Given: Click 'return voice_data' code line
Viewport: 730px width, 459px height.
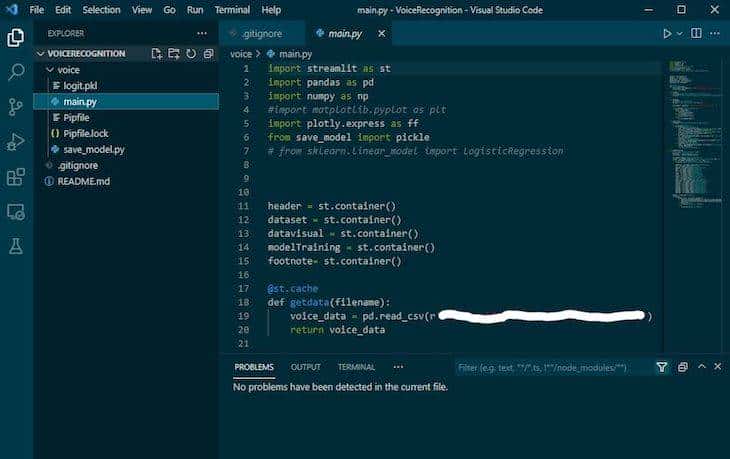Looking at the screenshot, I should pos(338,330).
